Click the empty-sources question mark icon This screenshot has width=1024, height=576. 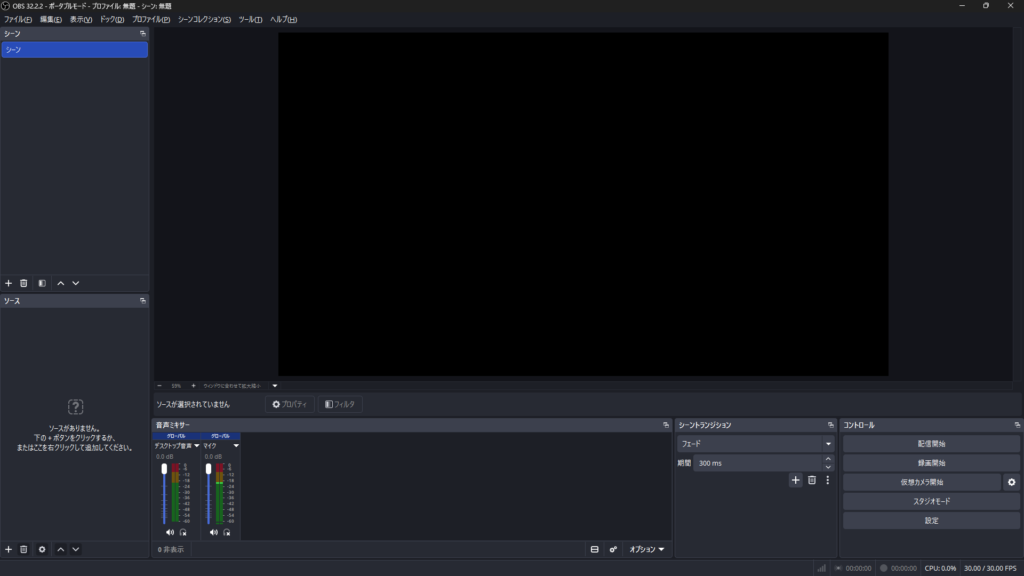coord(76,407)
